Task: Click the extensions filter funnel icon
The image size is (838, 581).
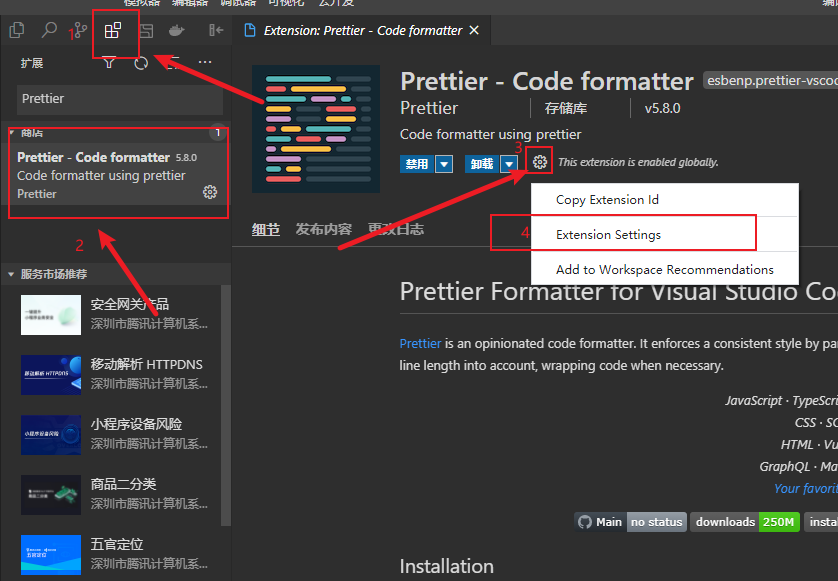Action: [109, 63]
